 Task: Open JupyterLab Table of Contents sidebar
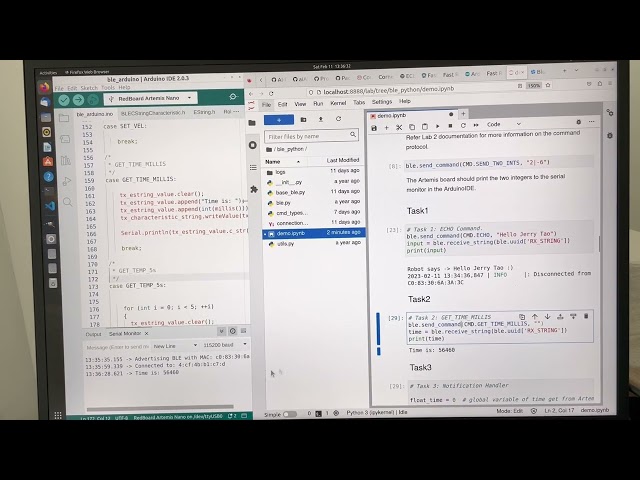(x=253, y=167)
